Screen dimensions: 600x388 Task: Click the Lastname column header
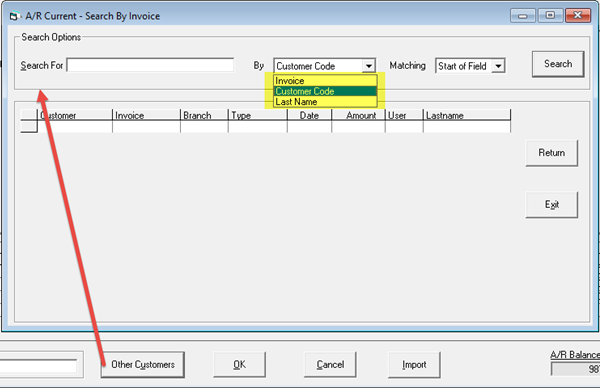coord(467,115)
